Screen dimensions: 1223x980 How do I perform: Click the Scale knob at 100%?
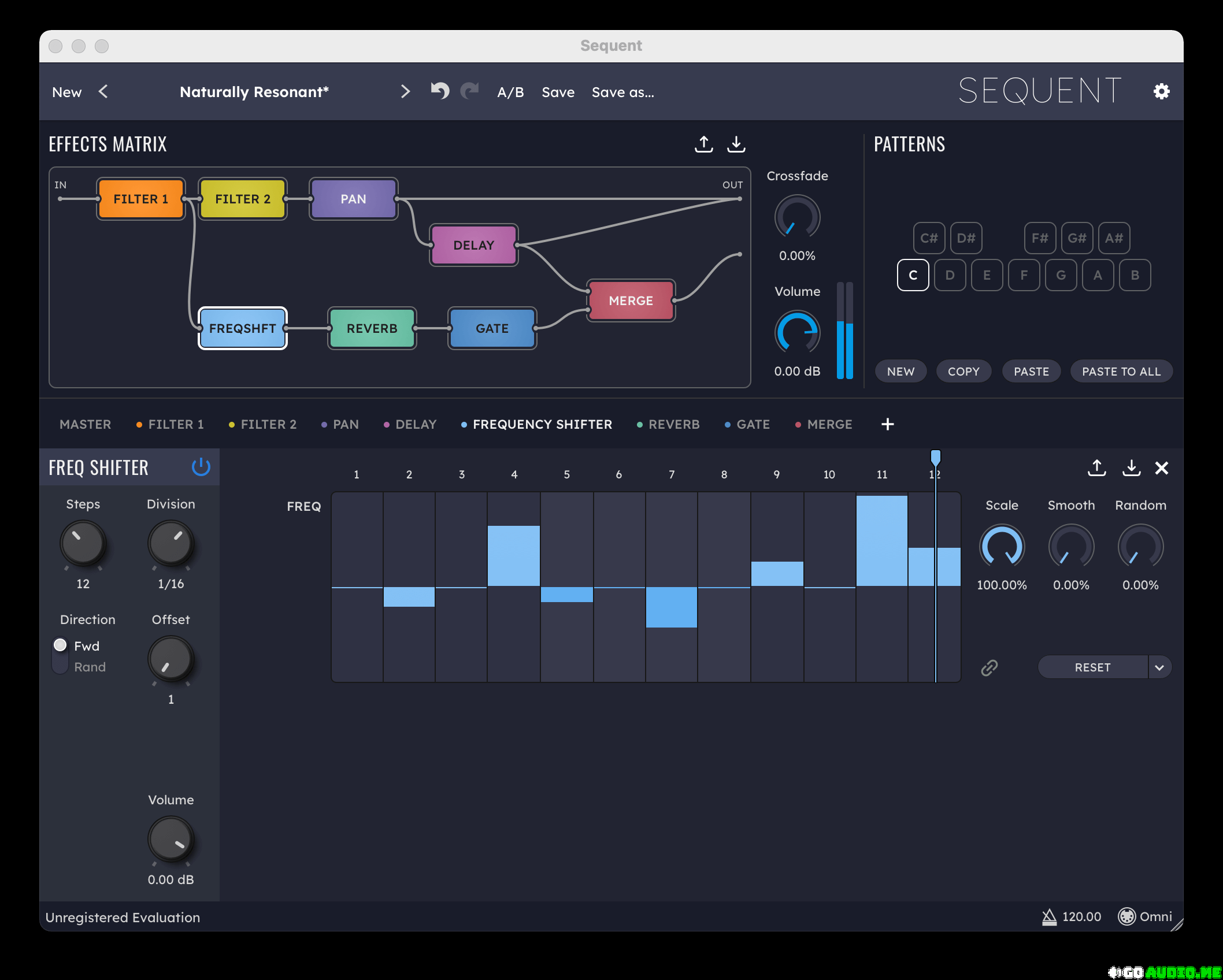point(1001,547)
